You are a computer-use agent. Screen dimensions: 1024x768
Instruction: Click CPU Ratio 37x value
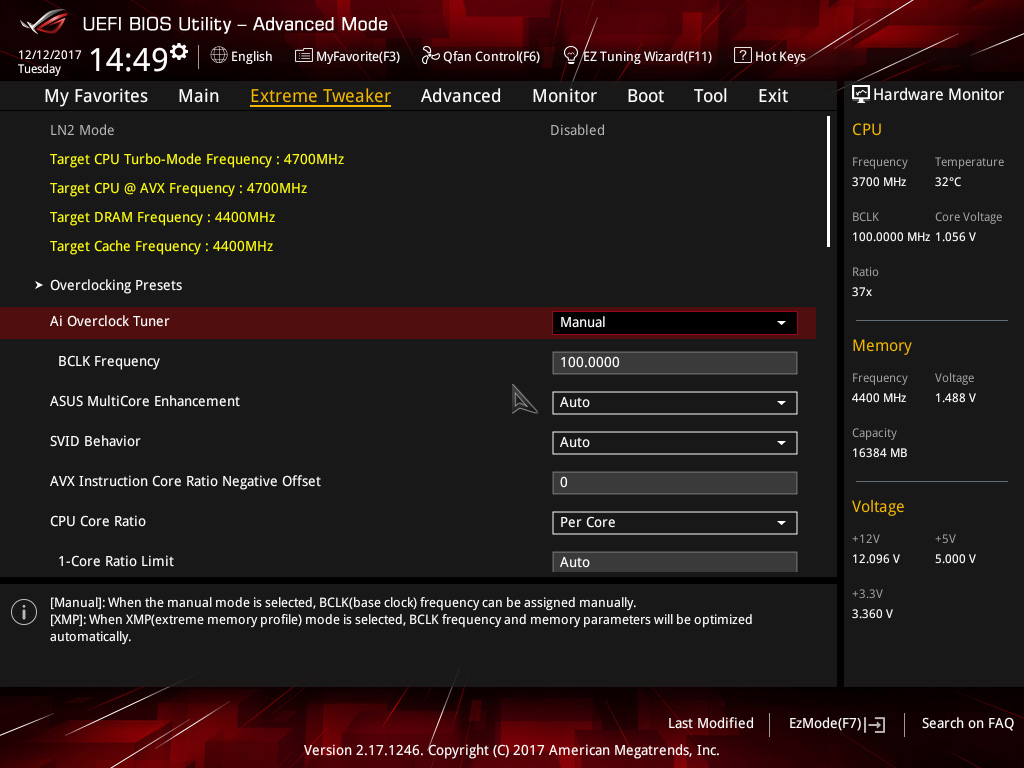click(x=861, y=292)
